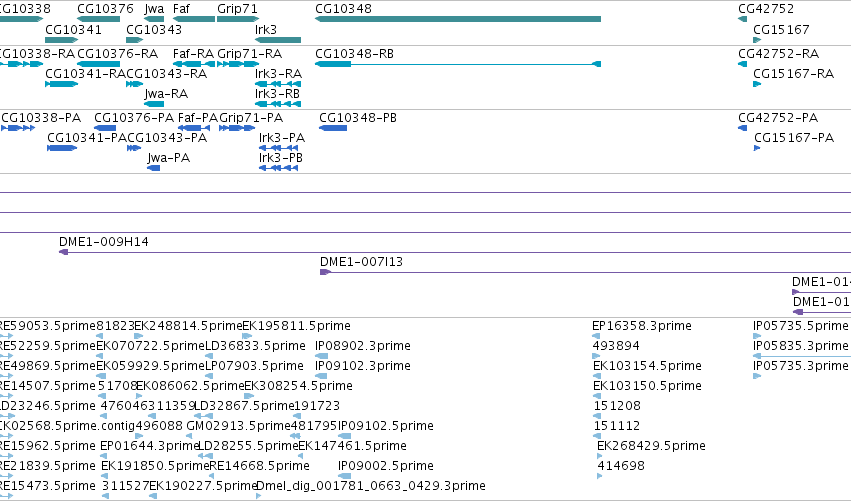Screen dimensions: 851x501
Task: Select EST EP16358.3prime
Action: coord(642,326)
